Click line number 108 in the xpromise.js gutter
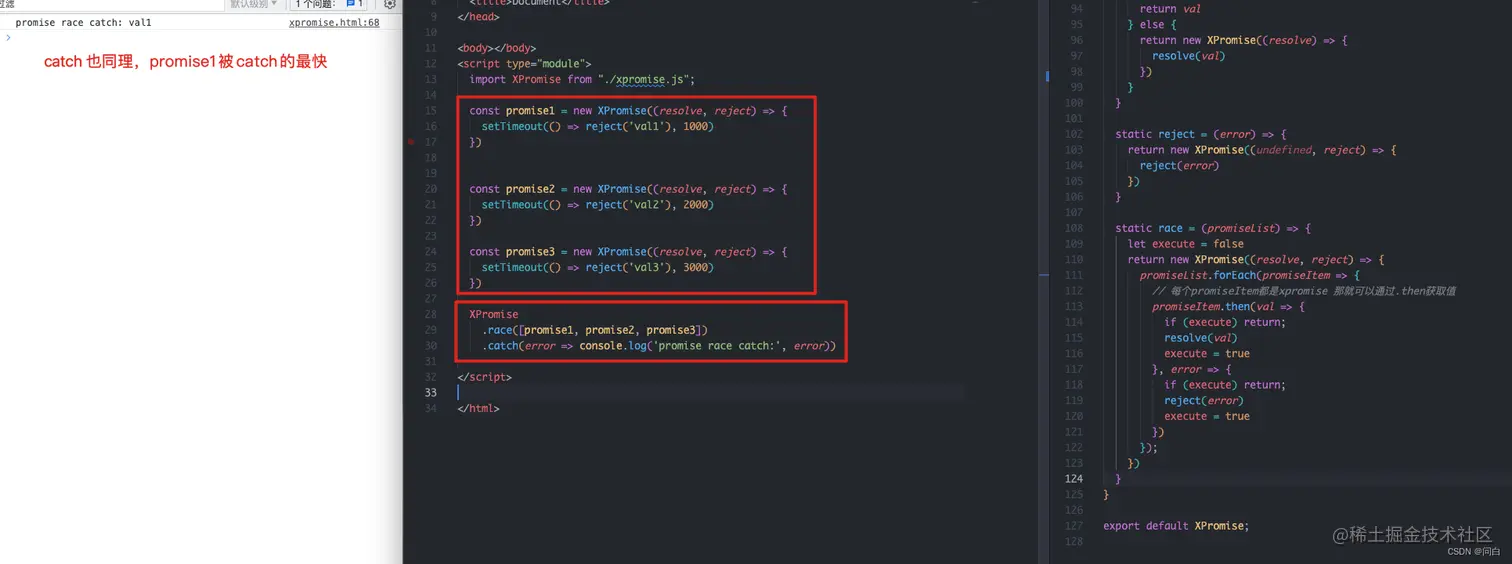 coord(1074,229)
